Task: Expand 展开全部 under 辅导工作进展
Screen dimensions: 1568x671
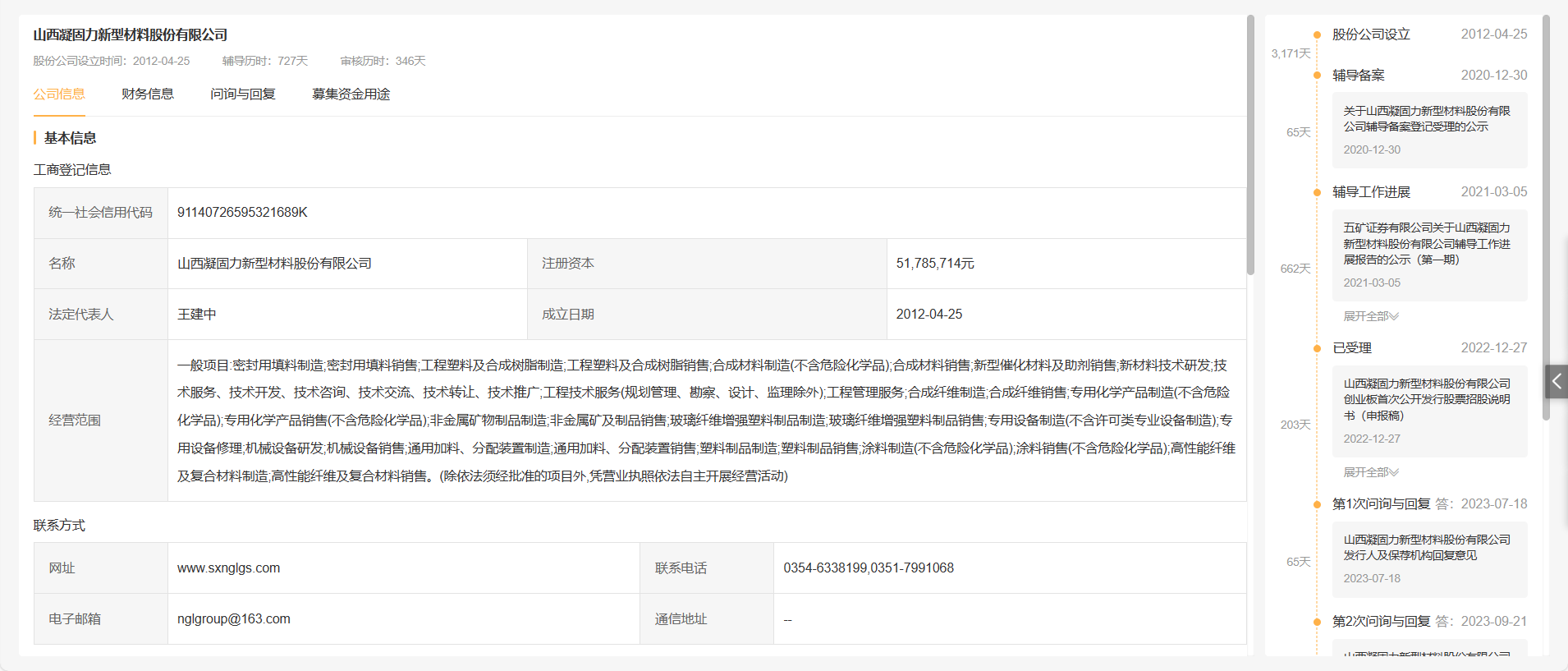Action: pos(1371,316)
